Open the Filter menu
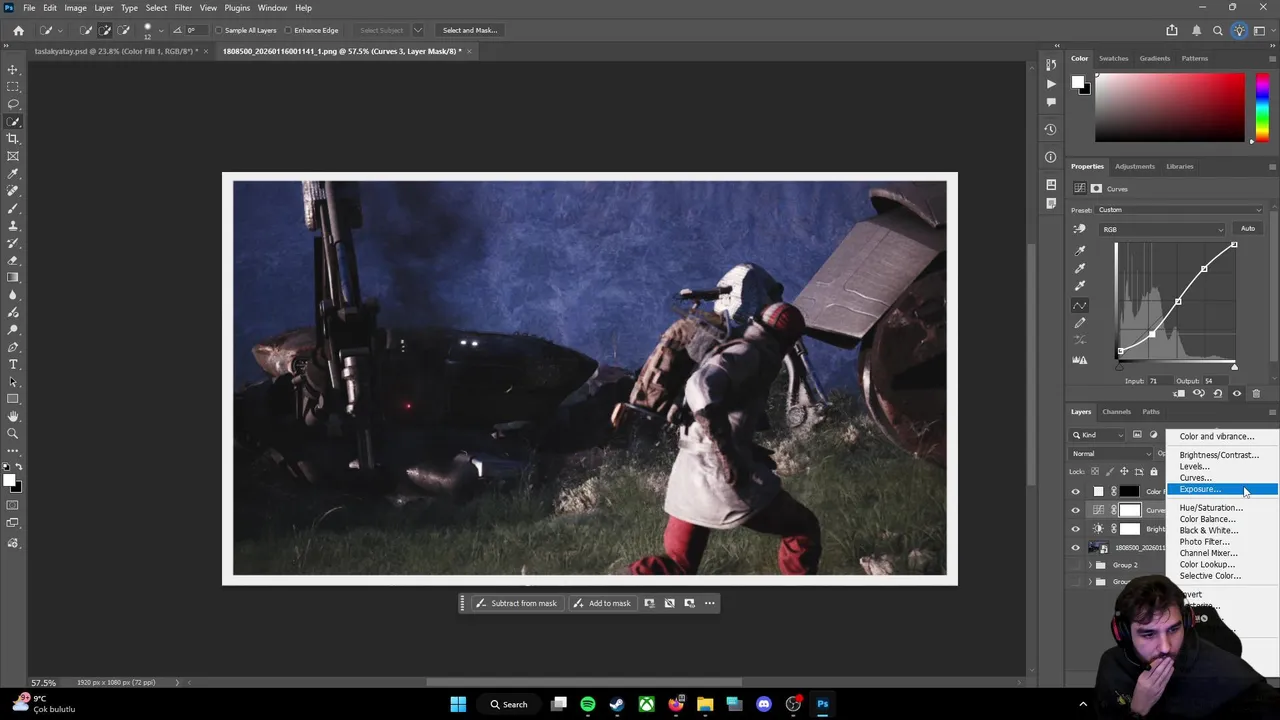 point(183,8)
